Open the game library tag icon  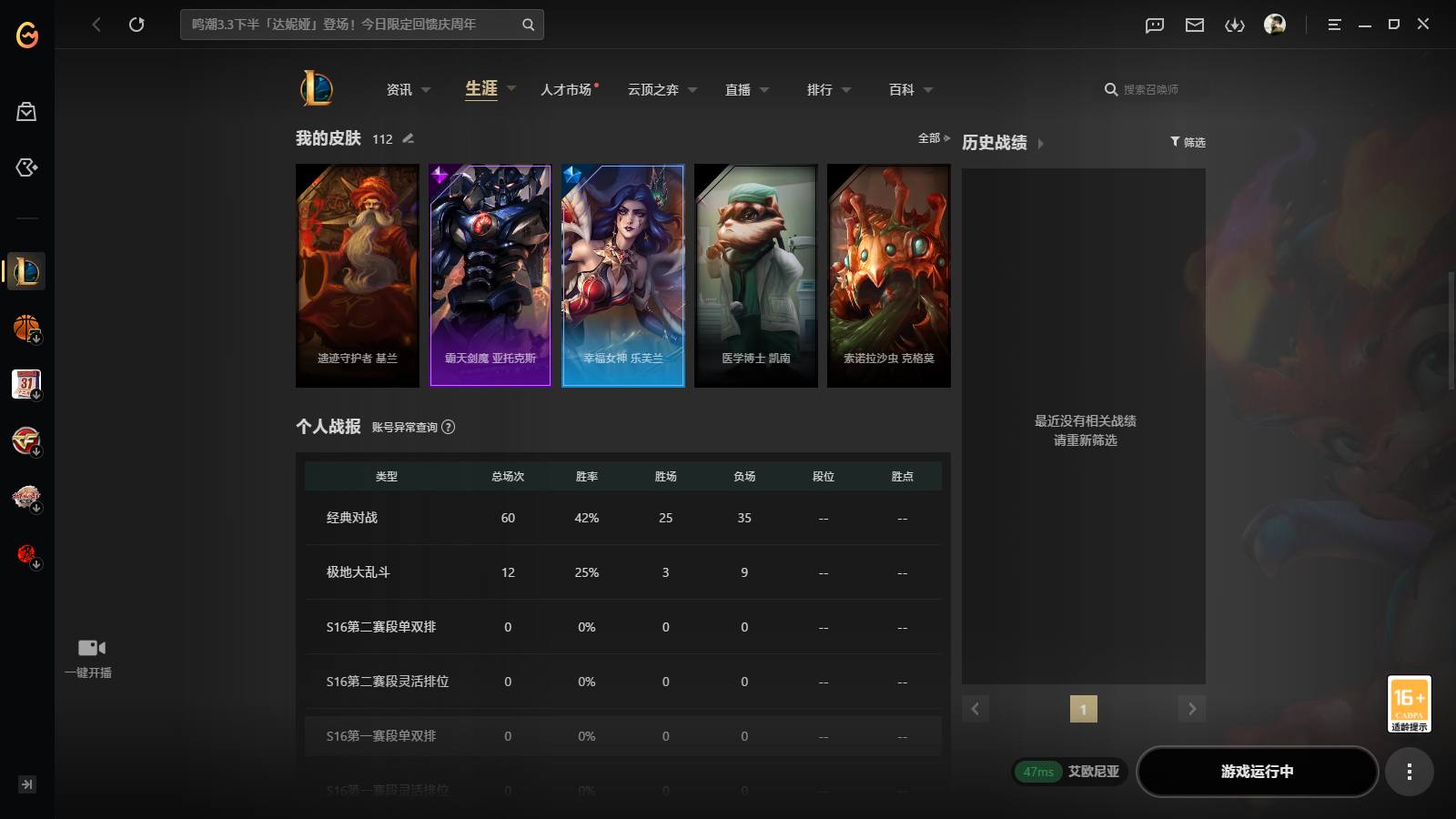26,167
